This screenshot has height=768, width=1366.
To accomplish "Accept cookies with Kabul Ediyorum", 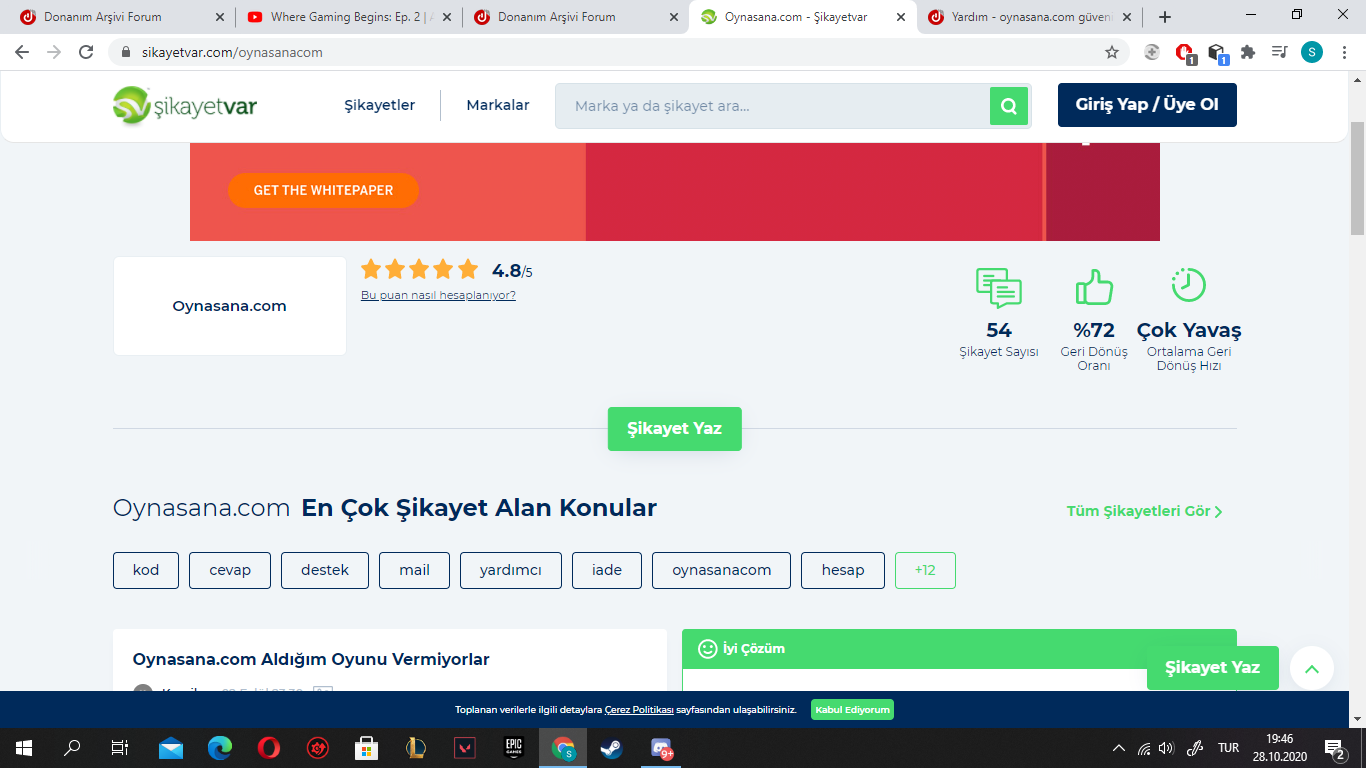I will pyautogui.click(x=852, y=710).
